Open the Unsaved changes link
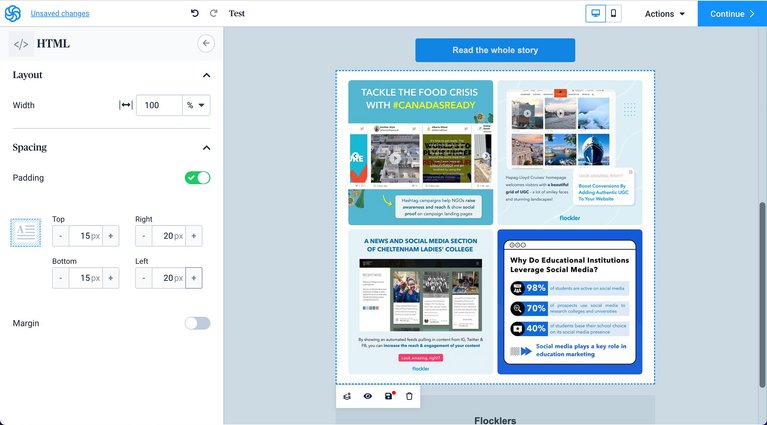Screen dimensions: 767x425 click(60, 14)
